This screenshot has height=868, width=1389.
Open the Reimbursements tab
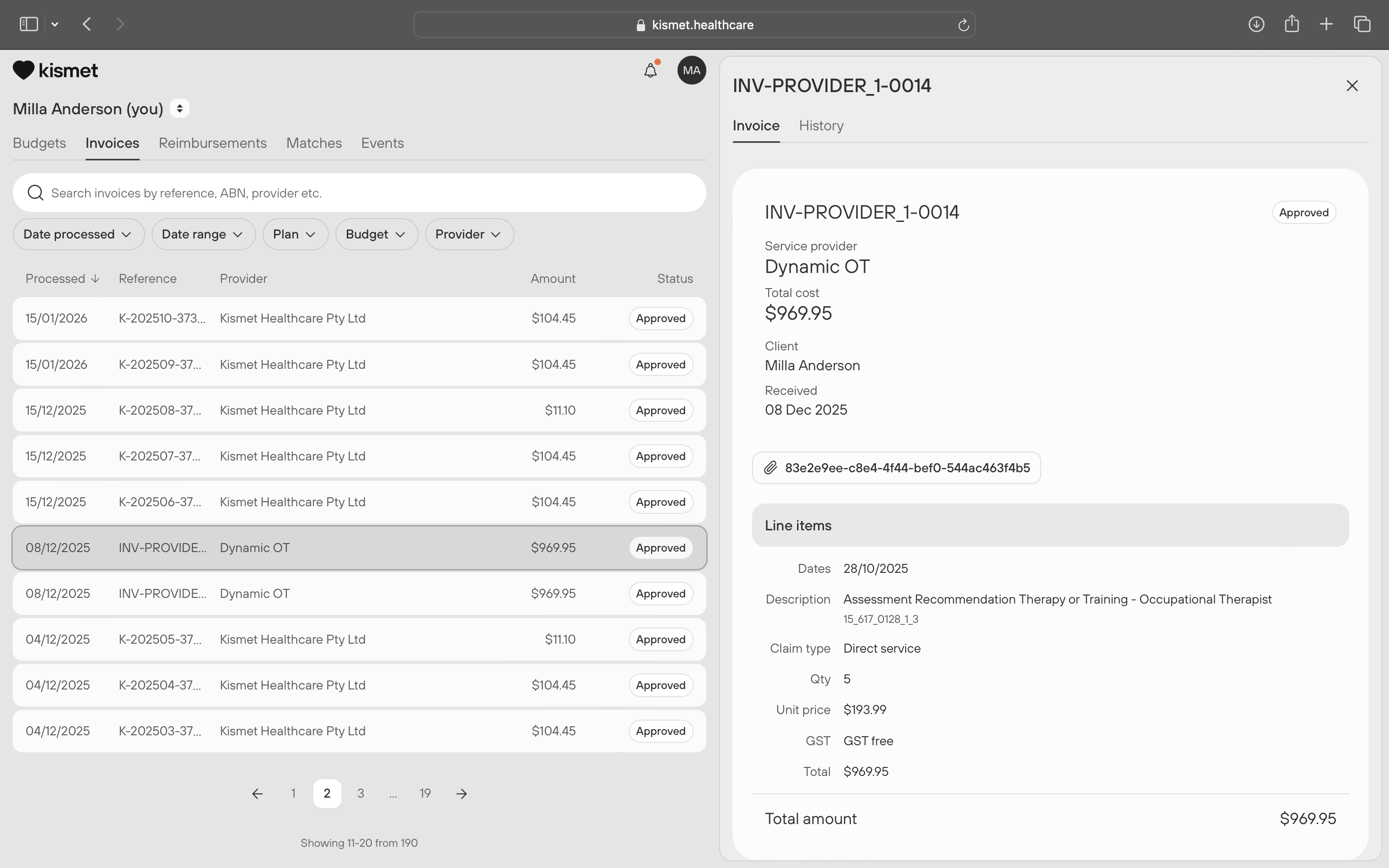tap(213, 143)
